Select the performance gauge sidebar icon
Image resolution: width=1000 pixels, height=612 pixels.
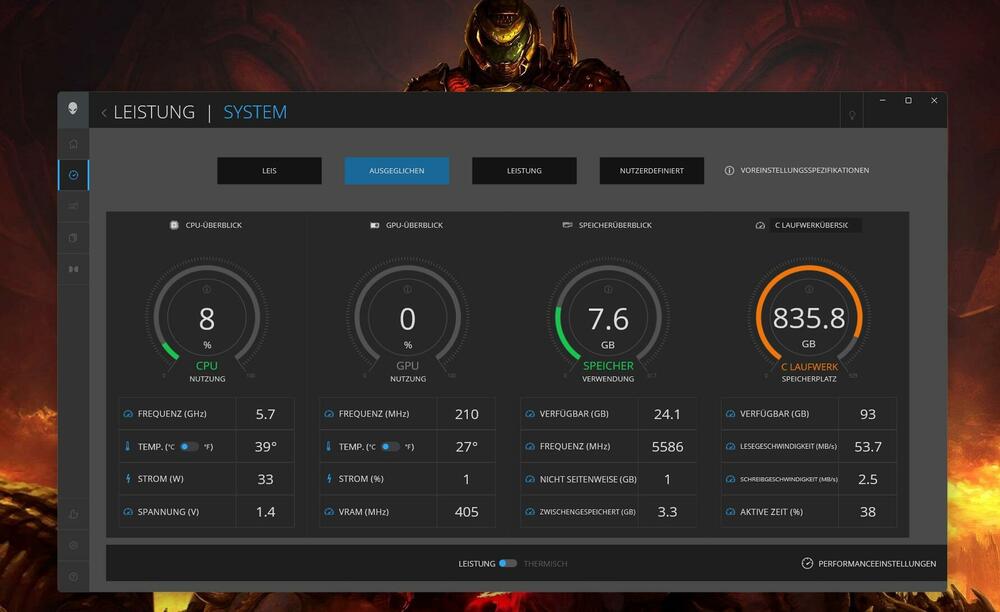(x=73, y=175)
